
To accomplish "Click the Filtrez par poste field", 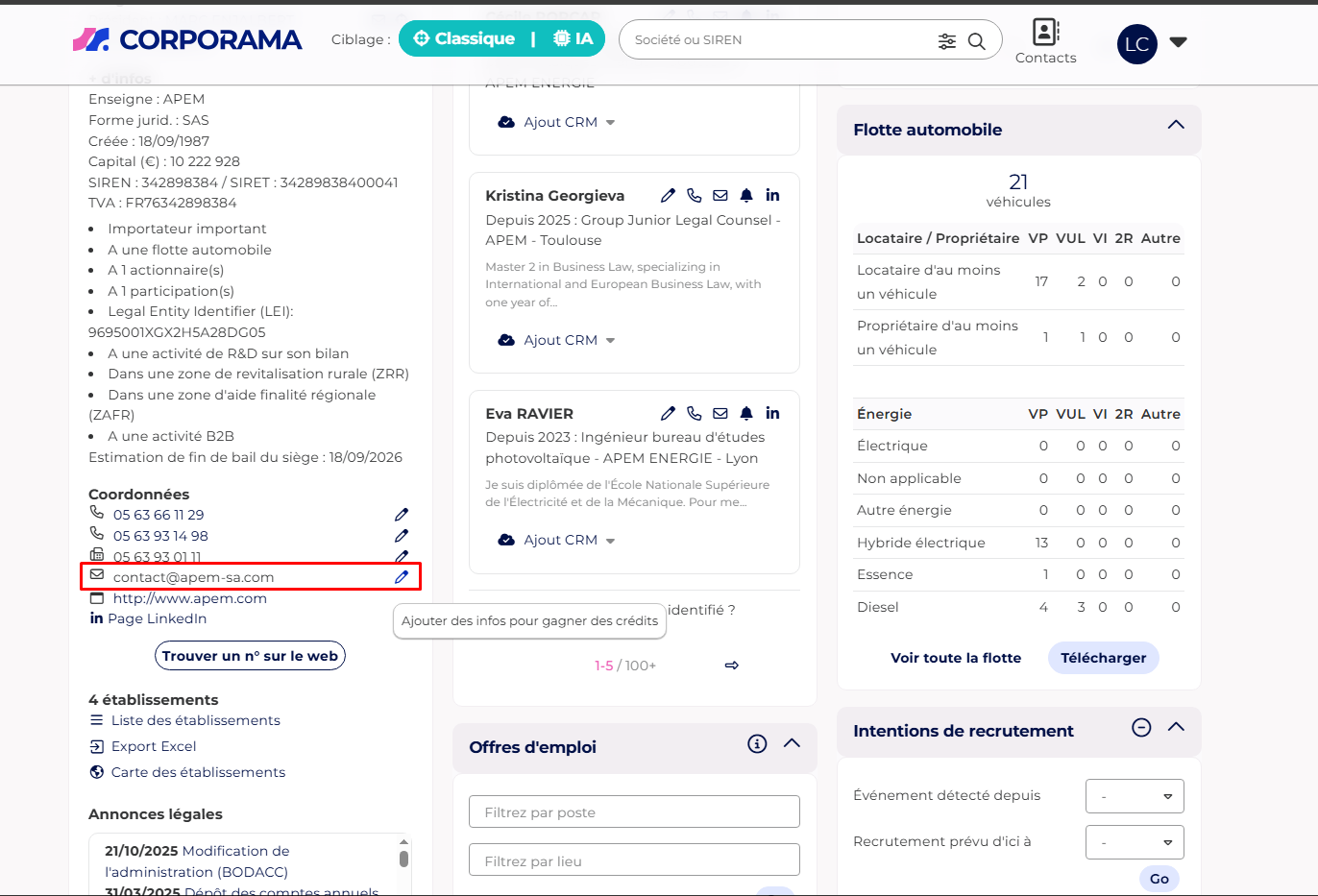I will [x=634, y=811].
